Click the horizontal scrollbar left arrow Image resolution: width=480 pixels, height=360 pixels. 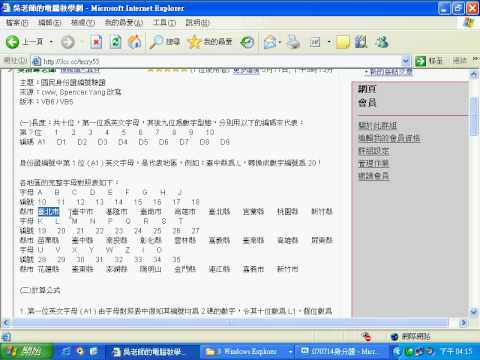(x=5, y=323)
